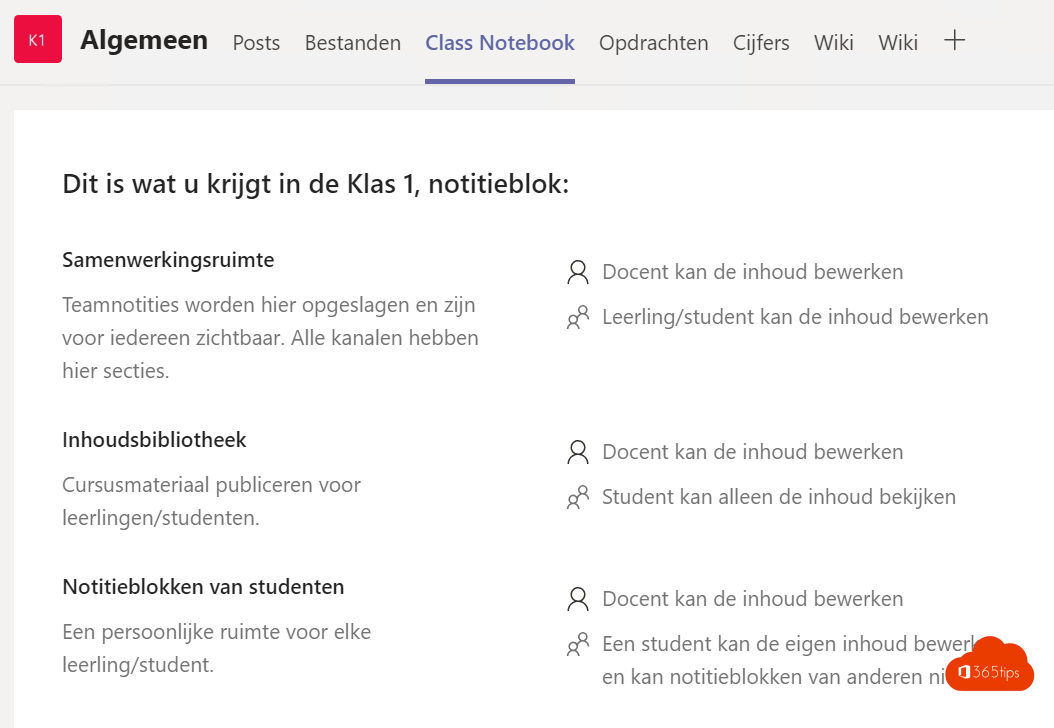
Task: Click the docent person icon beside Samenwerkingsruimte
Action: tap(577, 271)
